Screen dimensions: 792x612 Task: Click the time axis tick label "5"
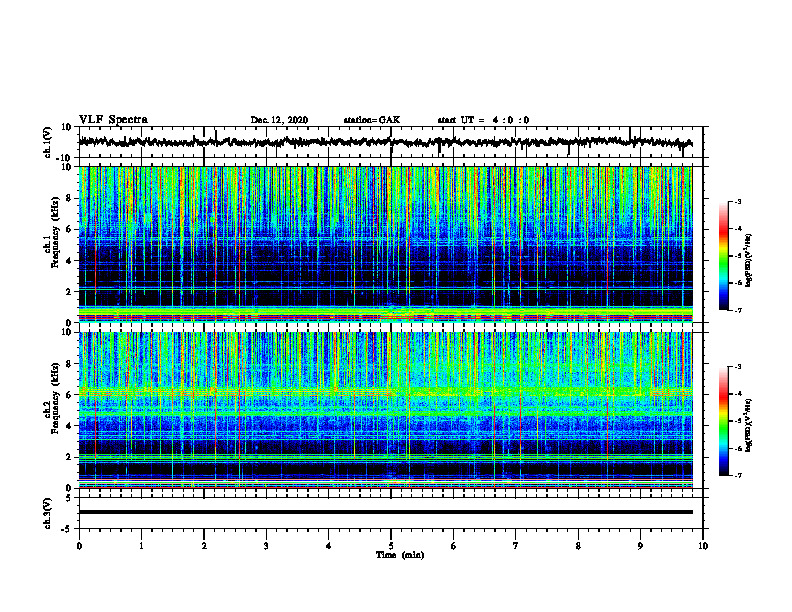click(x=391, y=546)
